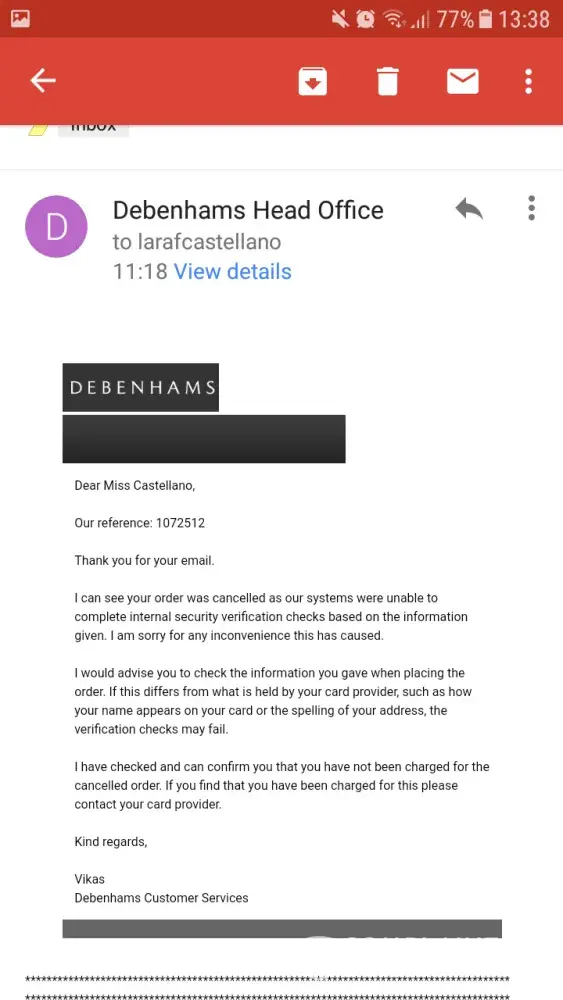Tap the recipient line to larafcastellano
The width and height of the screenshot is (563, 1000).
(x=197, y=242)
